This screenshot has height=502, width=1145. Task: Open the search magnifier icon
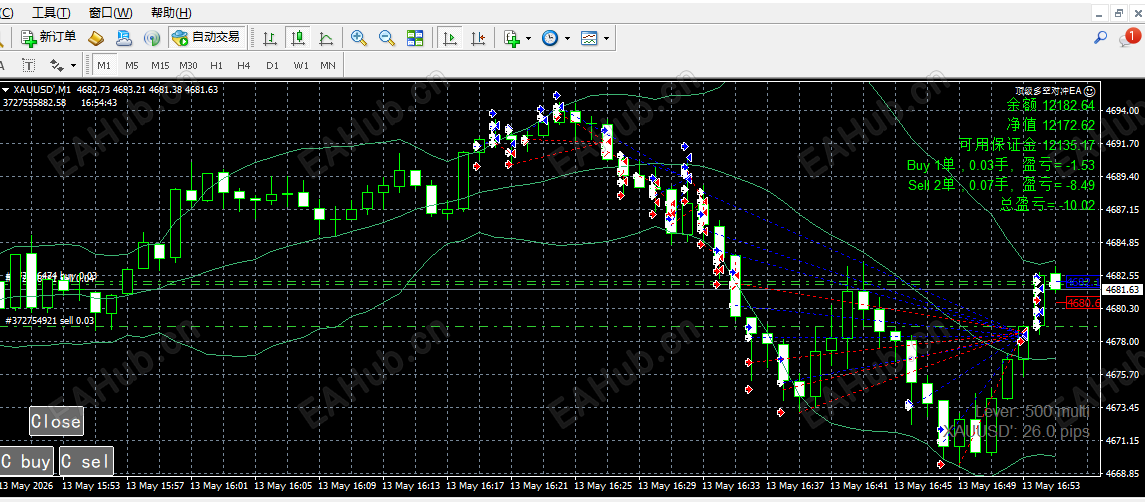[x=1100, y=38]
